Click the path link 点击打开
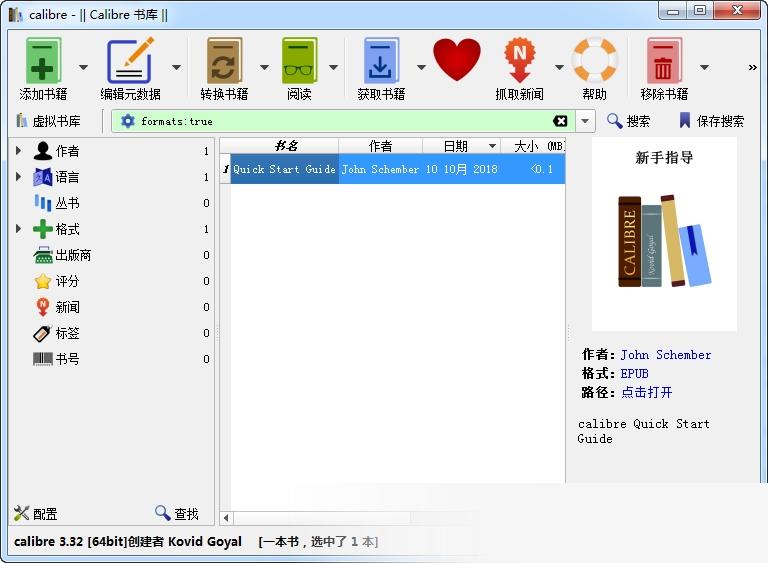 coord(647,392)
